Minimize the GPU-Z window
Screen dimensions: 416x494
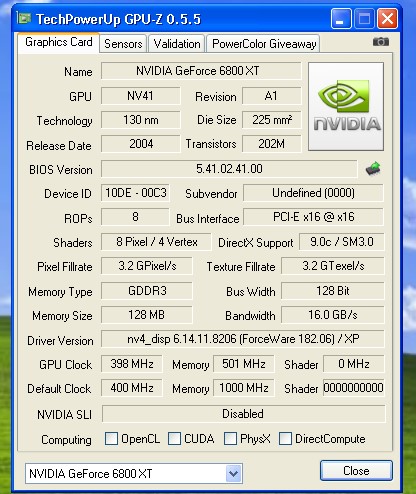pyautogui.click(x=341, y=19)
